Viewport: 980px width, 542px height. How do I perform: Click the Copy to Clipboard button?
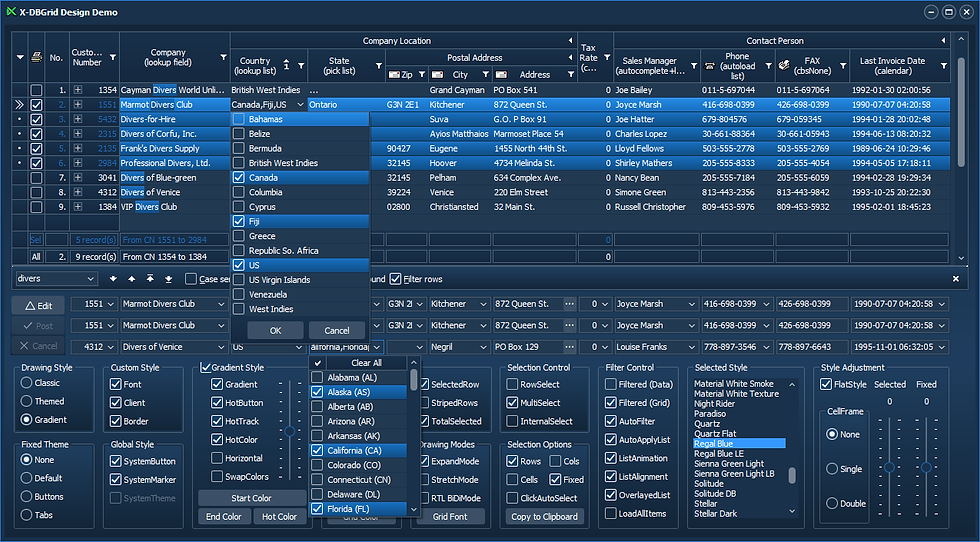[544, 517]
